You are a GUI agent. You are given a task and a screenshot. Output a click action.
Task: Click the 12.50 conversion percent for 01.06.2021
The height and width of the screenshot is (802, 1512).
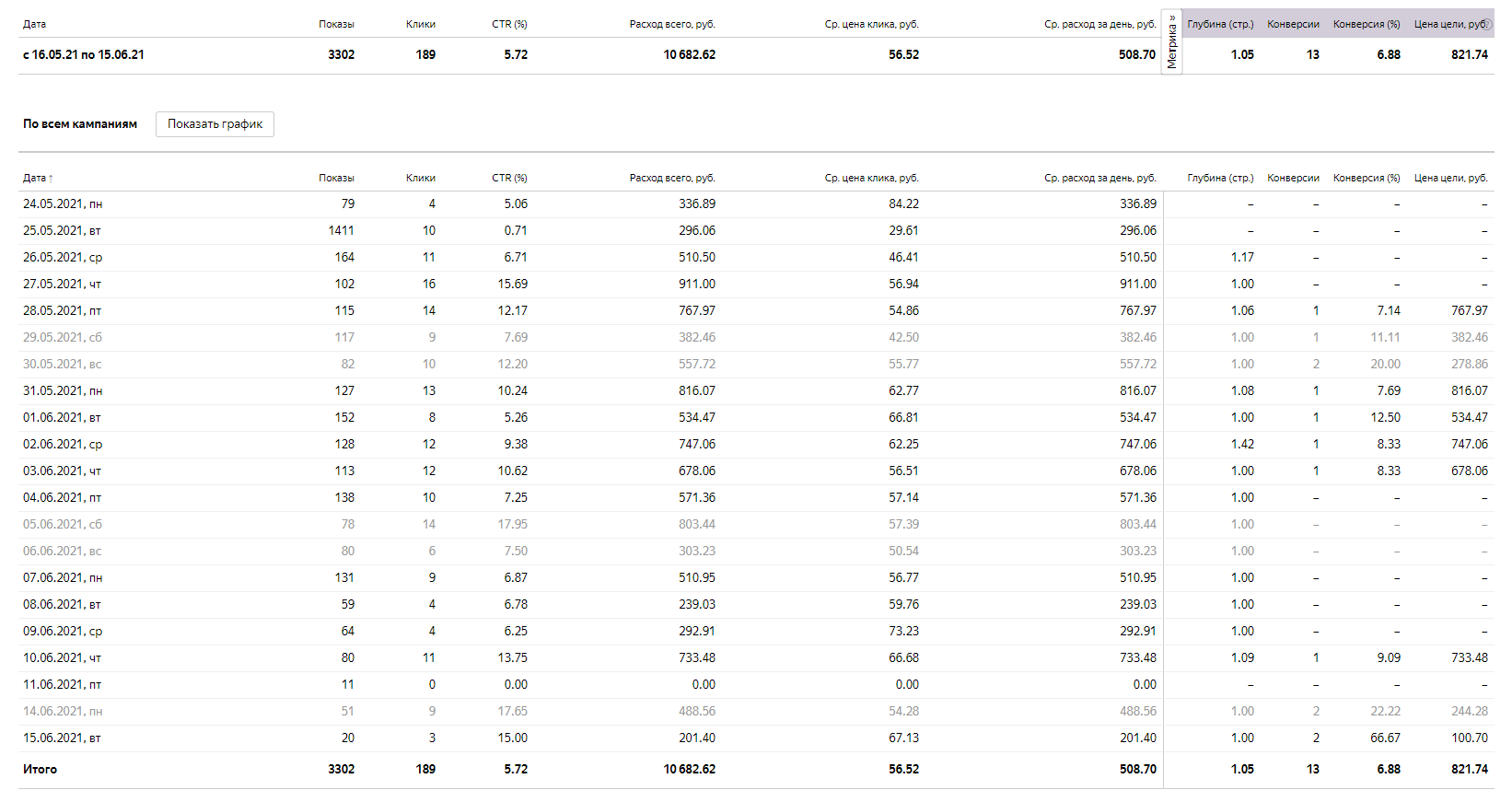tap(1386, 417)
